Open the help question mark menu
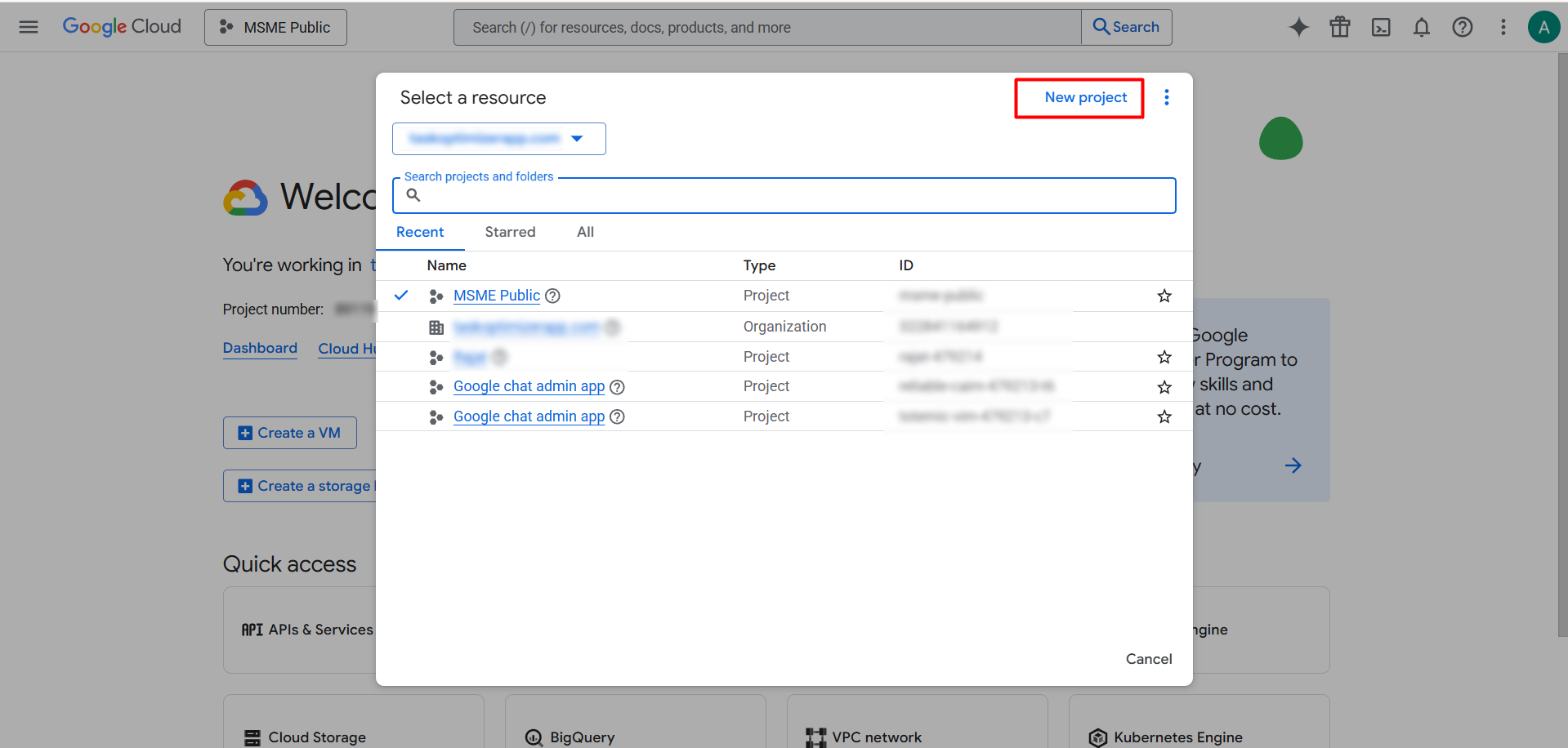 (x=1463, y=27)
